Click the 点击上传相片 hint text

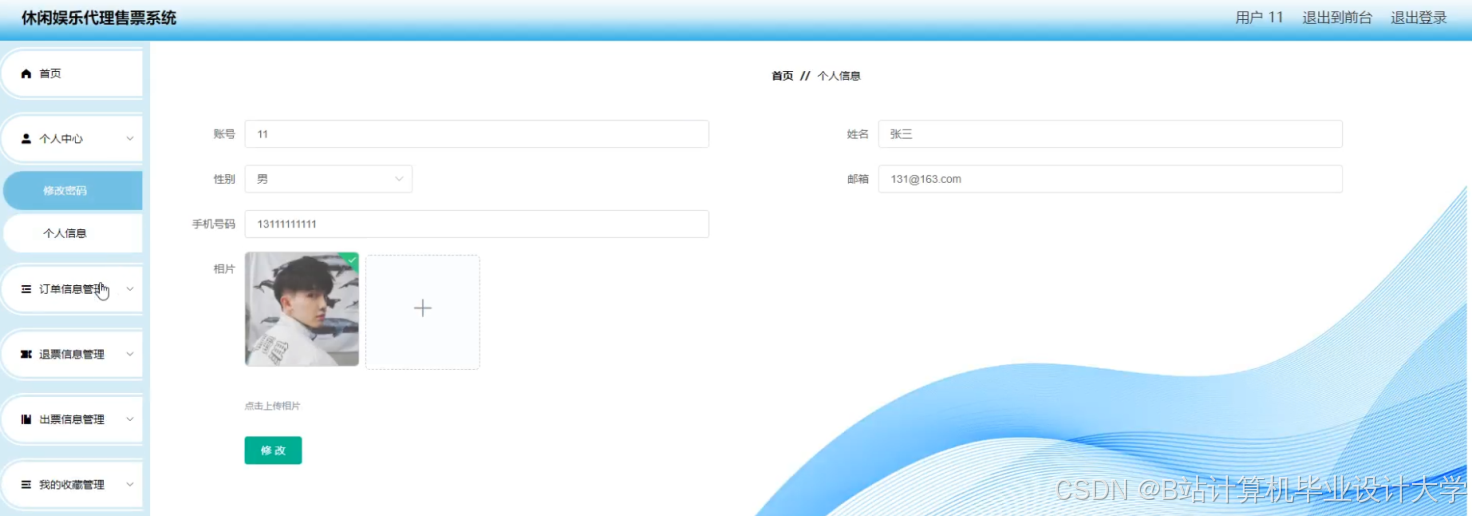272,406
